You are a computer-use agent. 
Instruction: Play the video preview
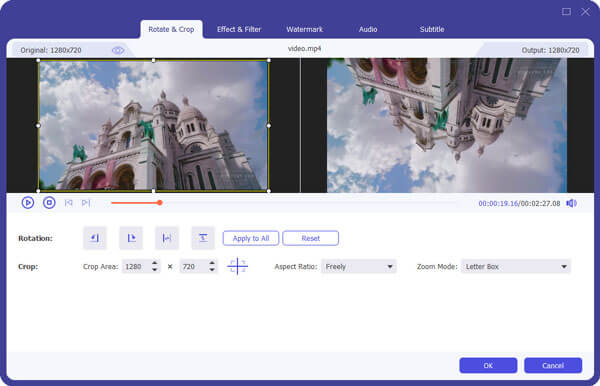(28, 202)
